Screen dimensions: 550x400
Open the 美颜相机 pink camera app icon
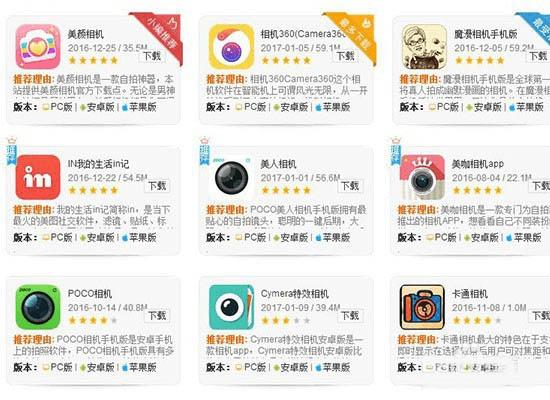point(38,47)
